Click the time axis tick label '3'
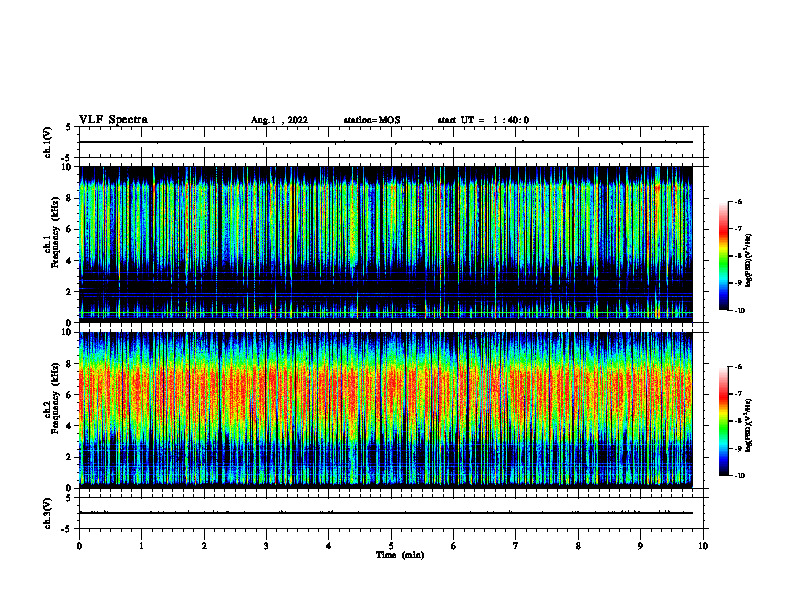This screenshot has height=612, width=792. (266, 546)
